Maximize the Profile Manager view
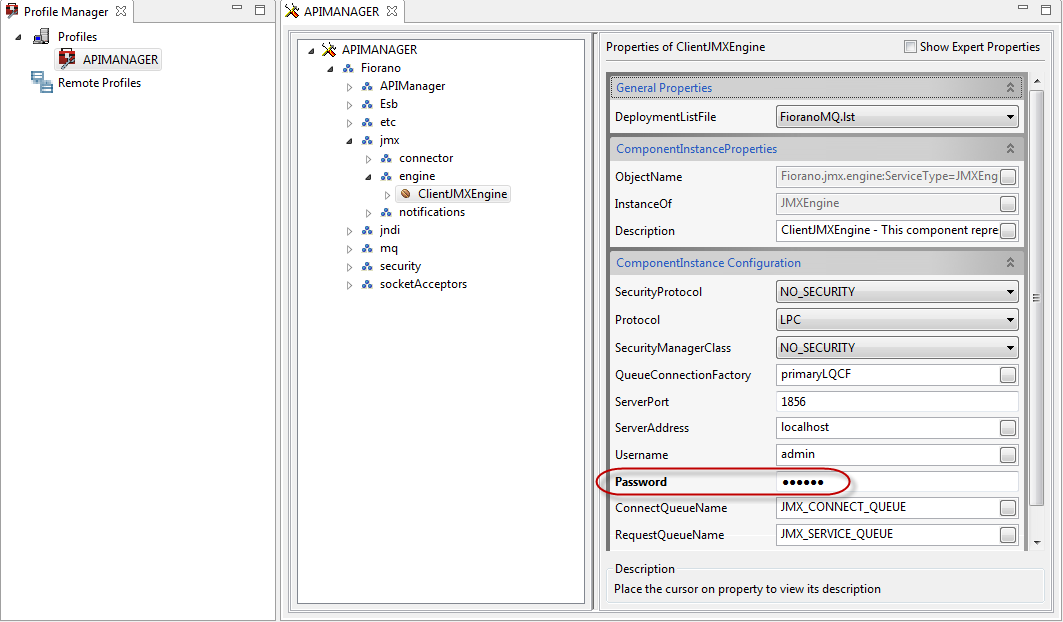Image resolution: width=1063 pixels, height=622 pixels. click(x=260, y=9)
